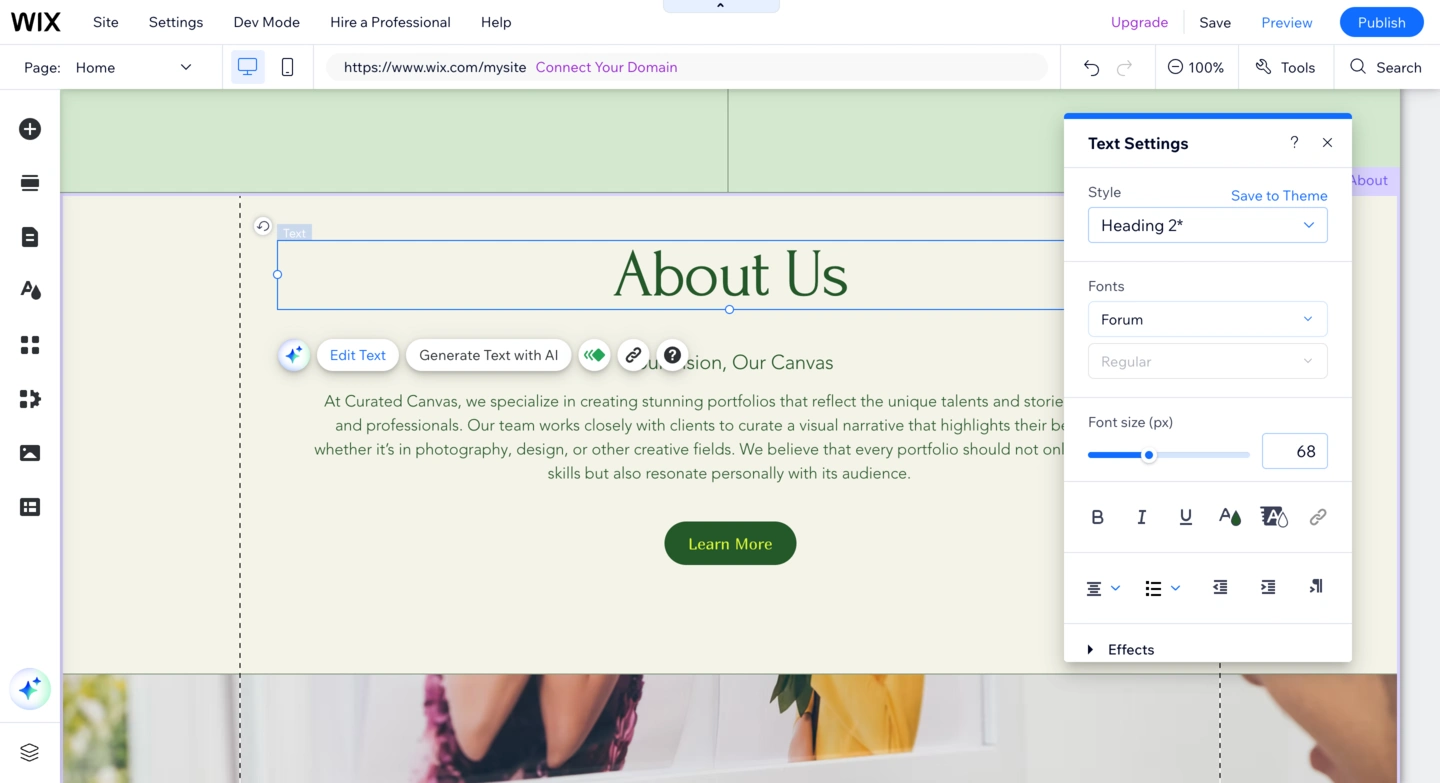Open the Heading 2 style dropdown
Screen dimensions: 1440x783
click(x=1207, y=225)
